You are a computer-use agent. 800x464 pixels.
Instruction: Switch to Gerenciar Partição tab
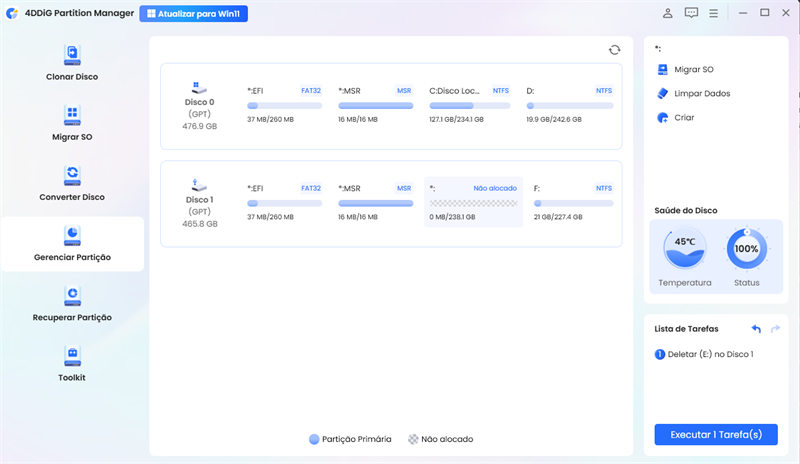click(72, 245)
